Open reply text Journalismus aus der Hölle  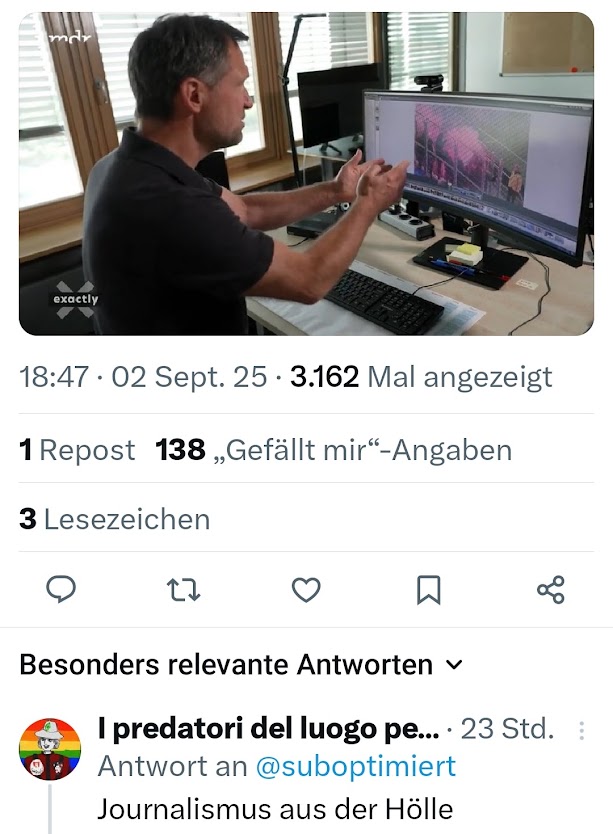click(275, 809)
